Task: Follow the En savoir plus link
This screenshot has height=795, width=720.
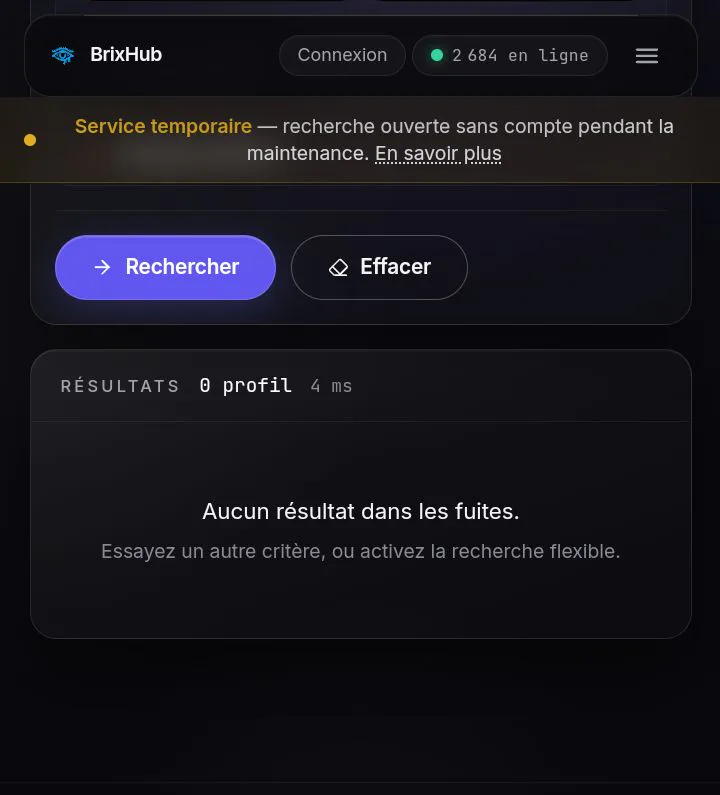Action: (x=438, y=154)
